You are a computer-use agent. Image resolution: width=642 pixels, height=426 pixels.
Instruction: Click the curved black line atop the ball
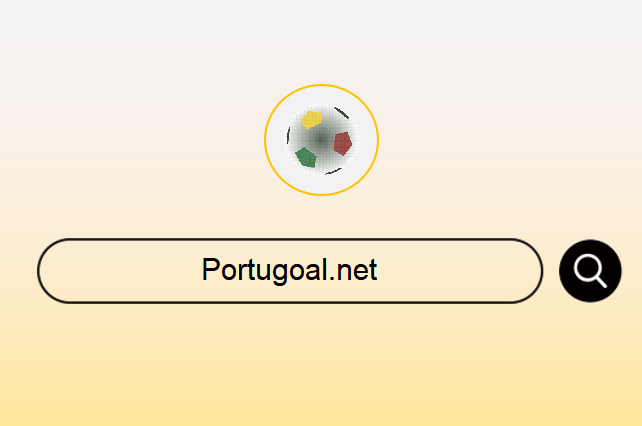341,113
